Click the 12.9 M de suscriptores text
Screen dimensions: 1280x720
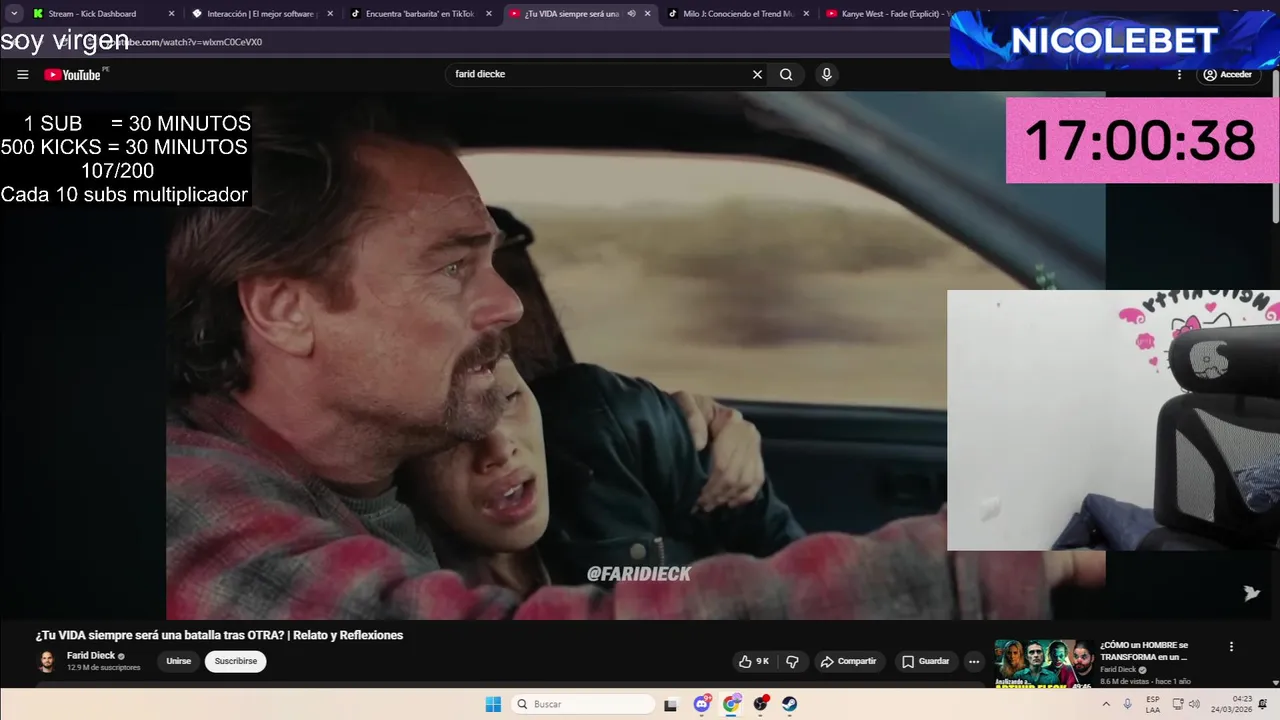pos(104,668)
